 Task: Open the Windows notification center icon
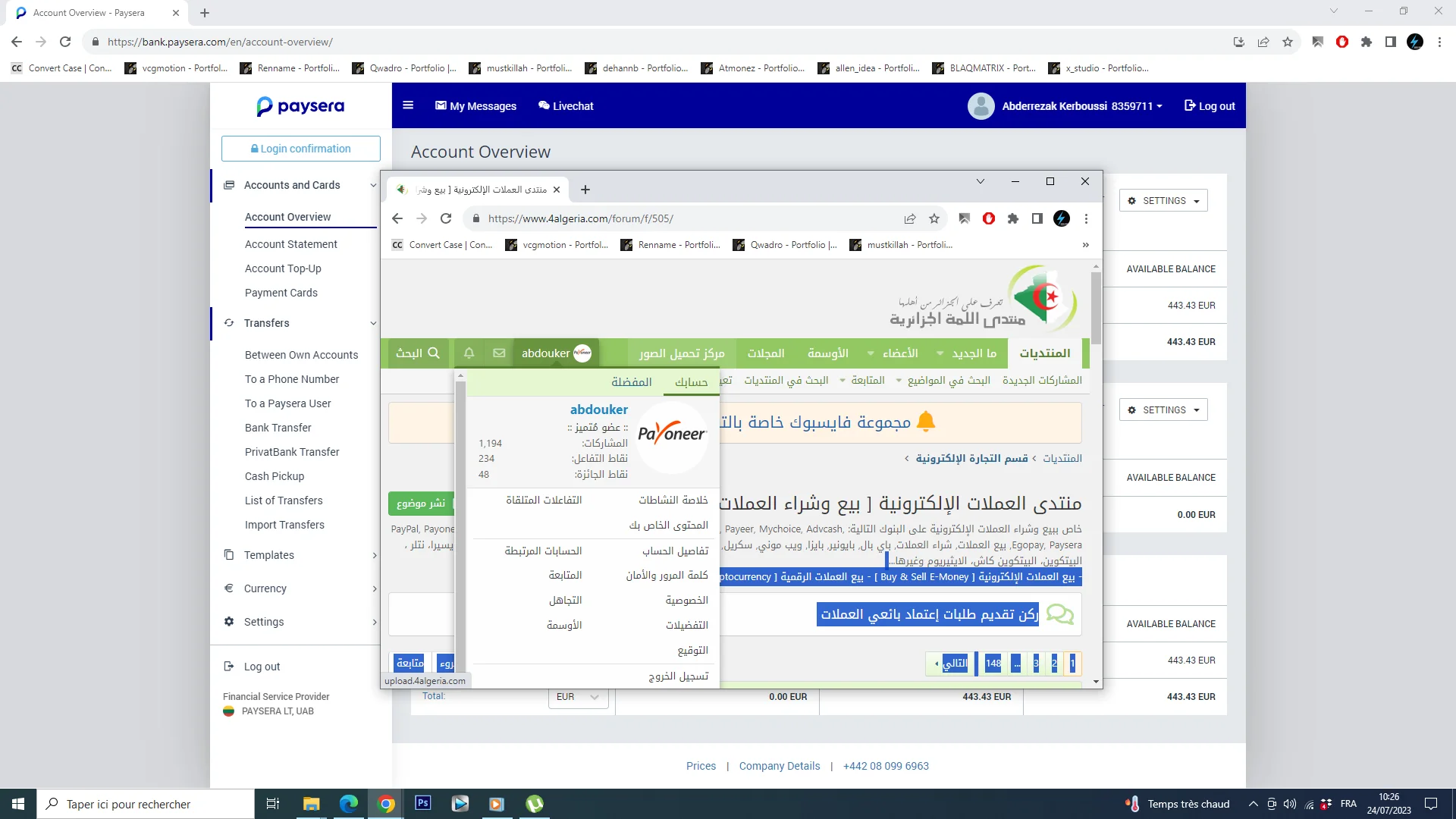(x=1431, y=804)
